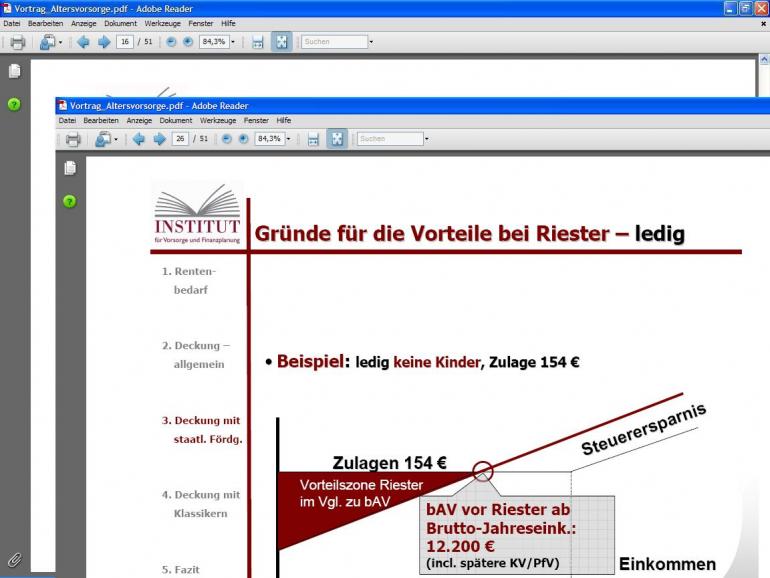The image size is (770, 578).
Task: Click 'Zulagen 154 €' chart label
Action: tap(389, 463)
